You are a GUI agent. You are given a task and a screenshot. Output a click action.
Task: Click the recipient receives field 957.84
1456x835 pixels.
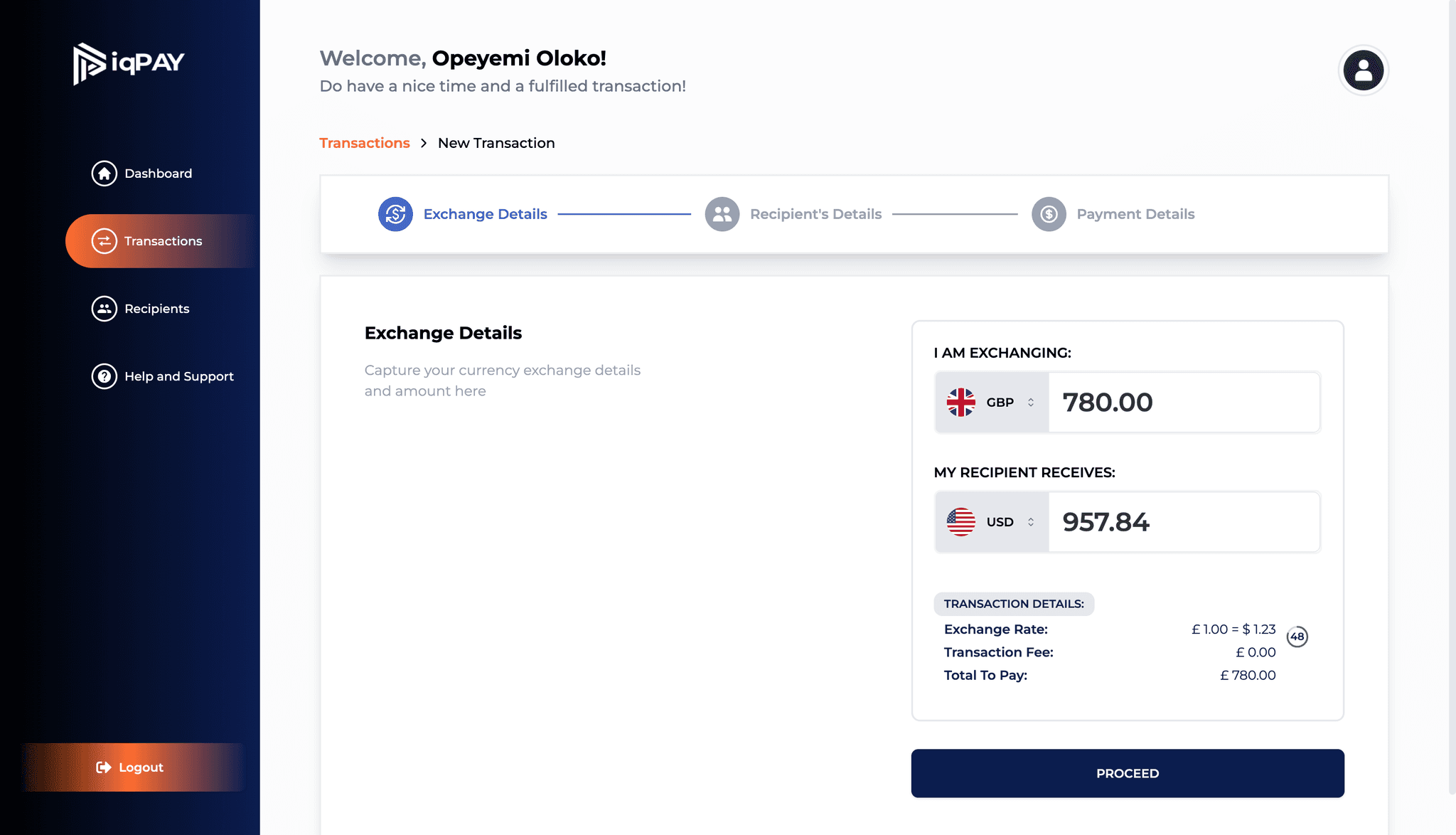tap(1184, 522)
